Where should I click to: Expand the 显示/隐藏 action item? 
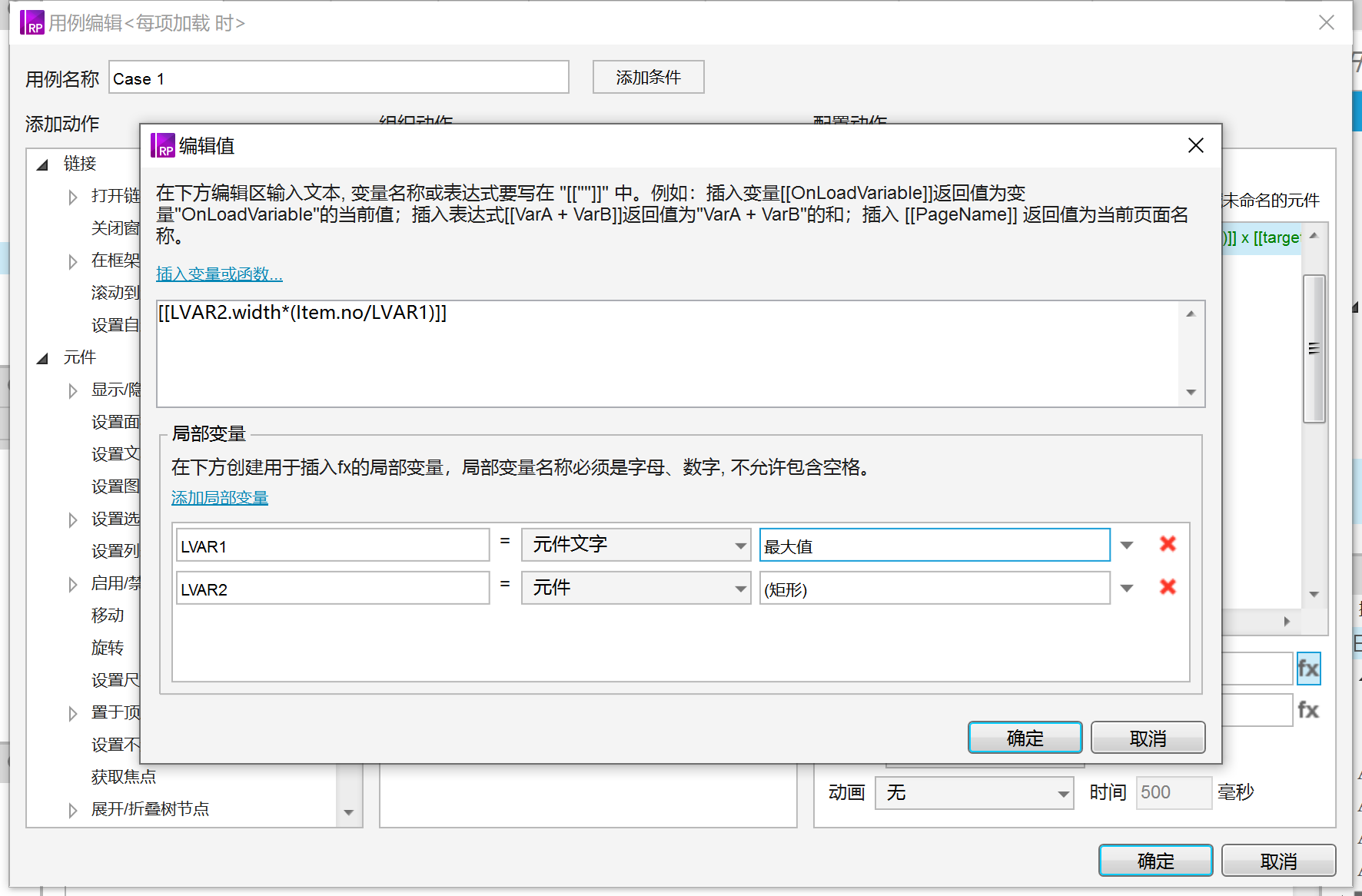pyautogui.click(x=73, y=390)
